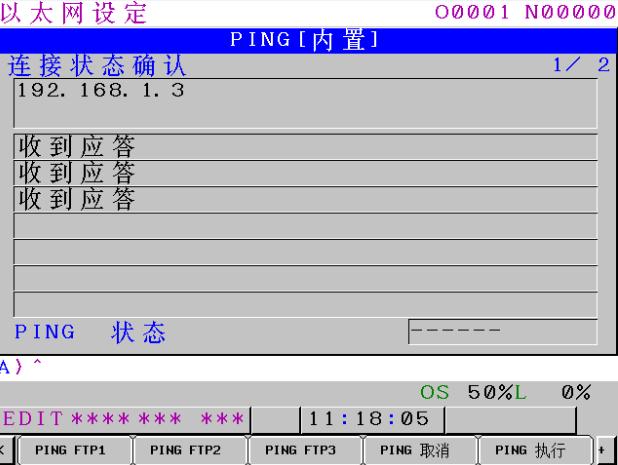Click the + next-menu softkey arrow
618x465 pixels.
[605, 450]
